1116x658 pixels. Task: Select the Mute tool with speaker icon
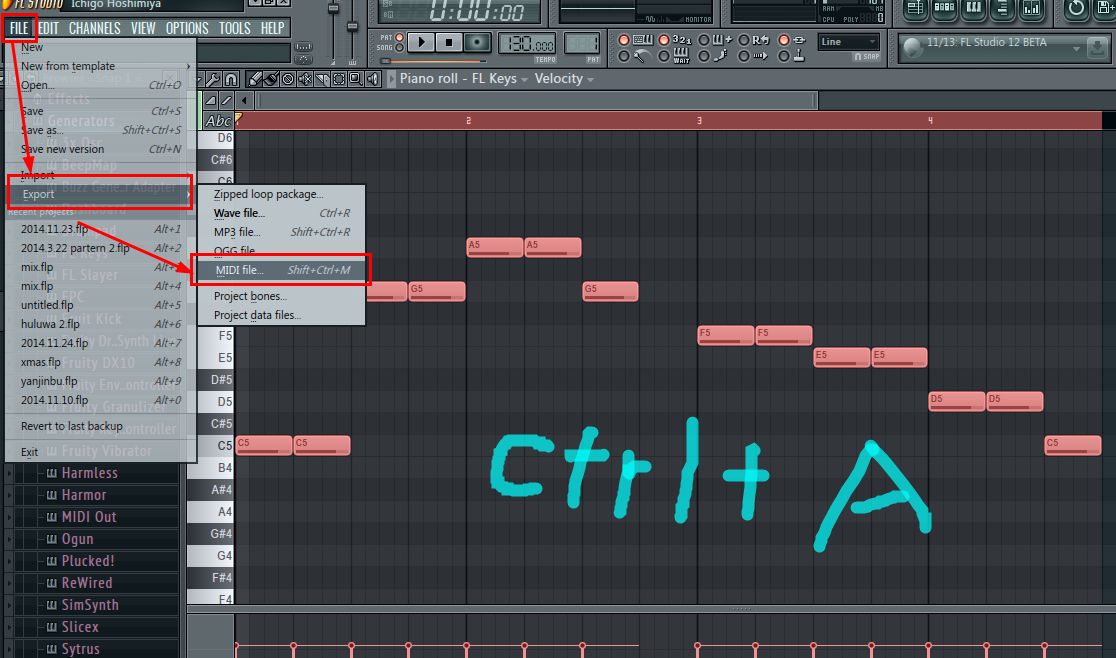(x=305, y=79)
